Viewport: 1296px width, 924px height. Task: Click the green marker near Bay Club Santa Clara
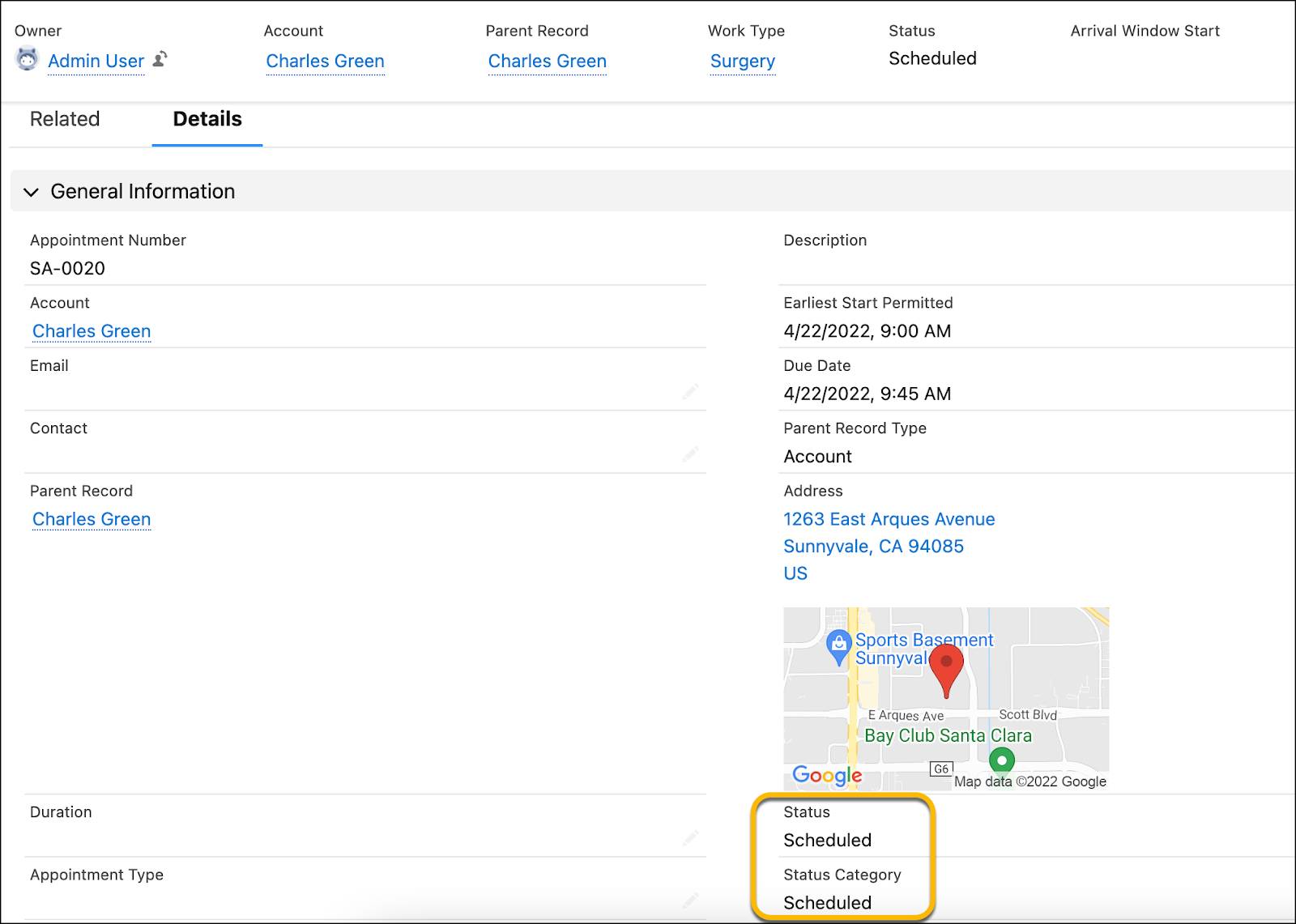(1002, 759)
